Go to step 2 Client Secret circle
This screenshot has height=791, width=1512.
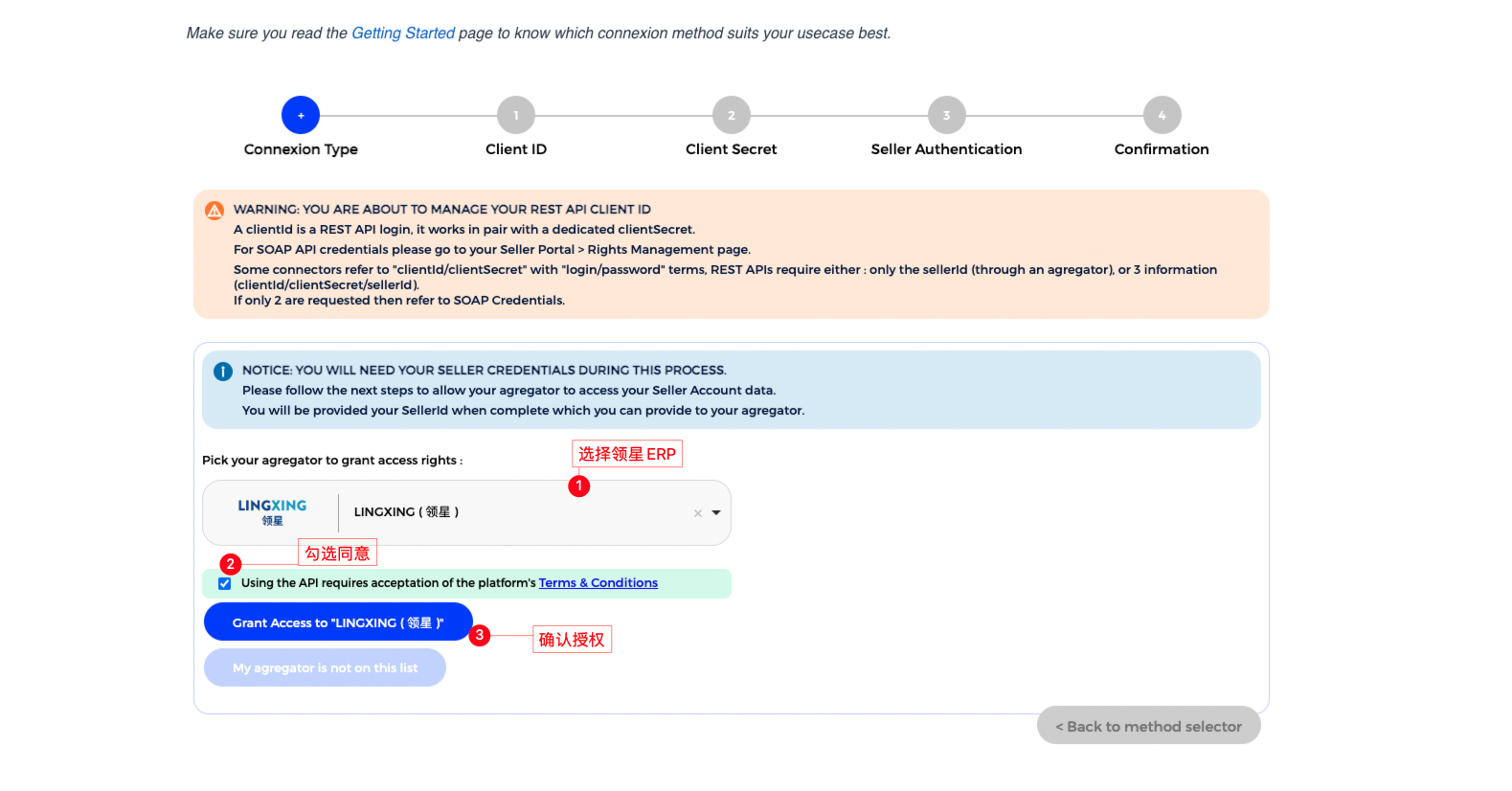coord(732,115)
